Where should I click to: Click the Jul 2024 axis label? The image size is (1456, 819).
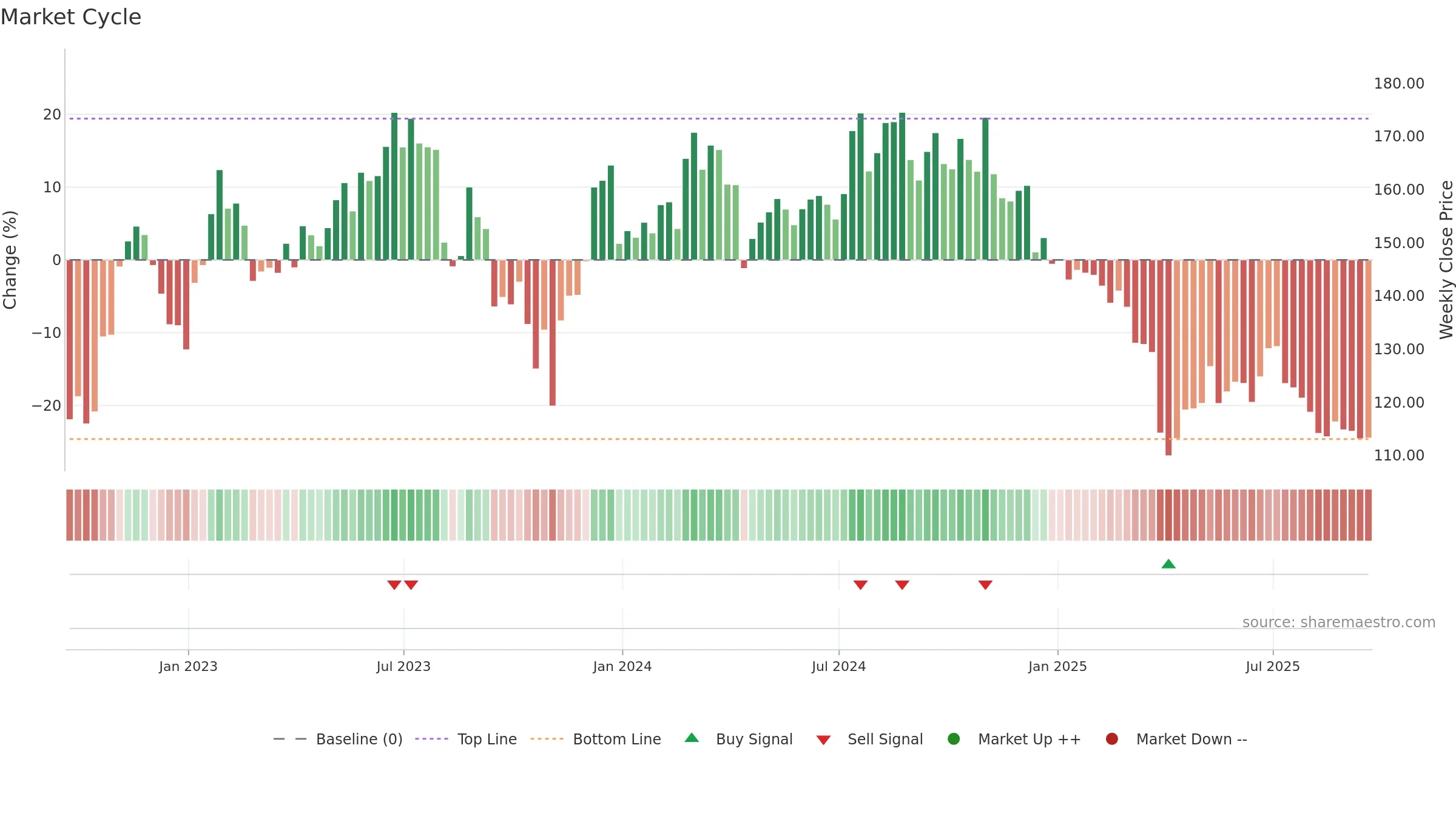pyautogui.click(x=839, y=666)
